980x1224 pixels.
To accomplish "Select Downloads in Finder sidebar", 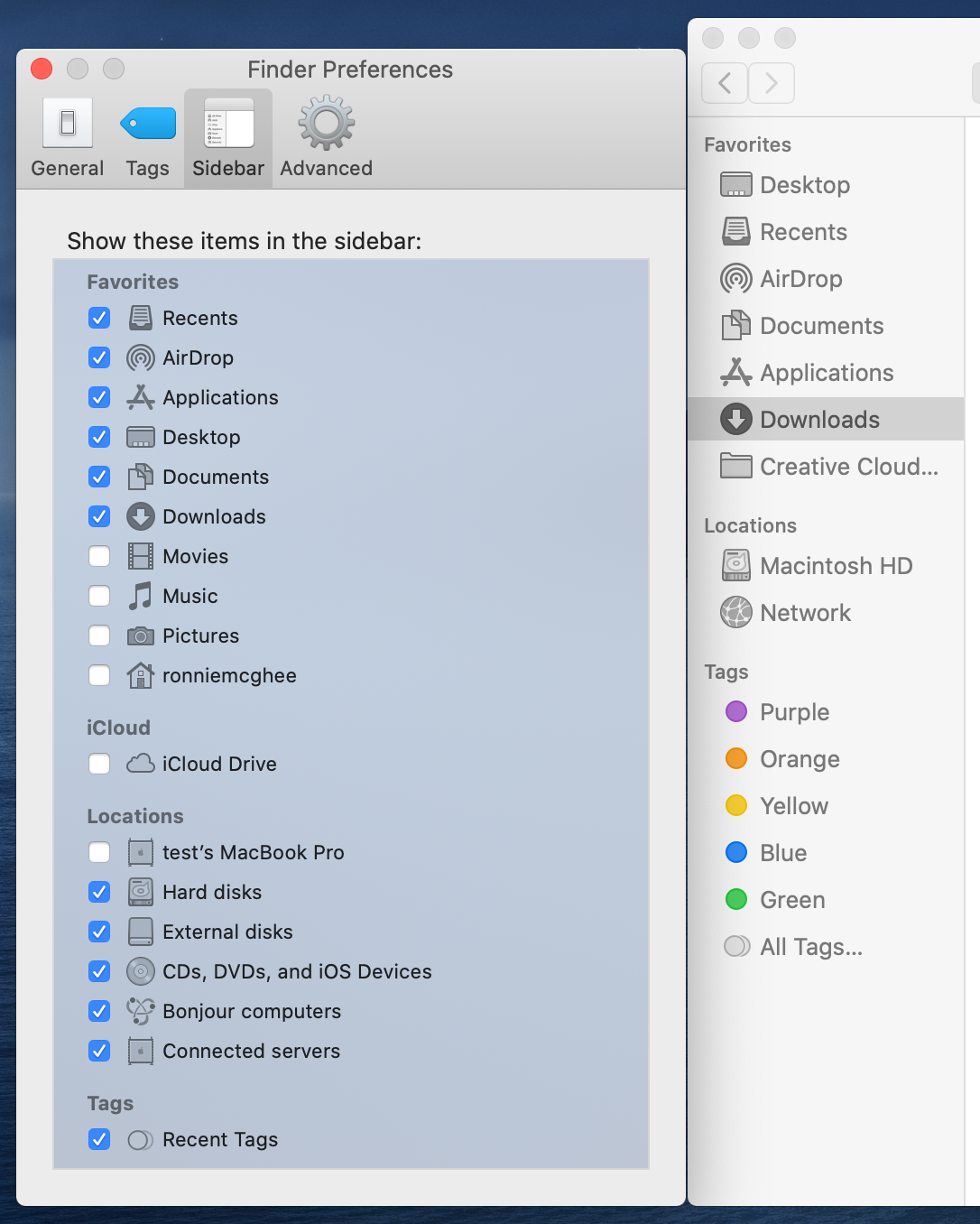I will point(826,419).
